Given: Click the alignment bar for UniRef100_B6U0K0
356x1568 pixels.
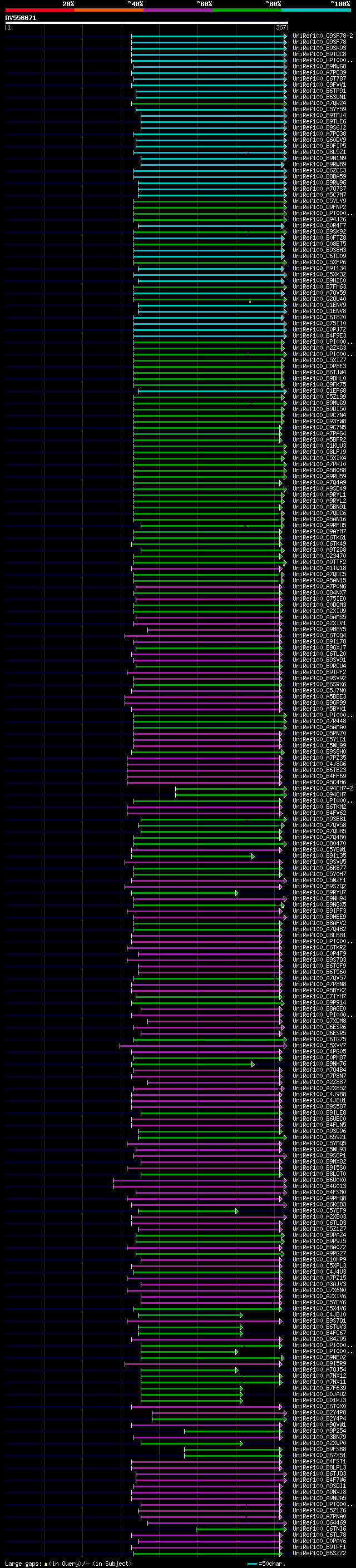Looking at the screenshot, I should [x=200, y=1180].
